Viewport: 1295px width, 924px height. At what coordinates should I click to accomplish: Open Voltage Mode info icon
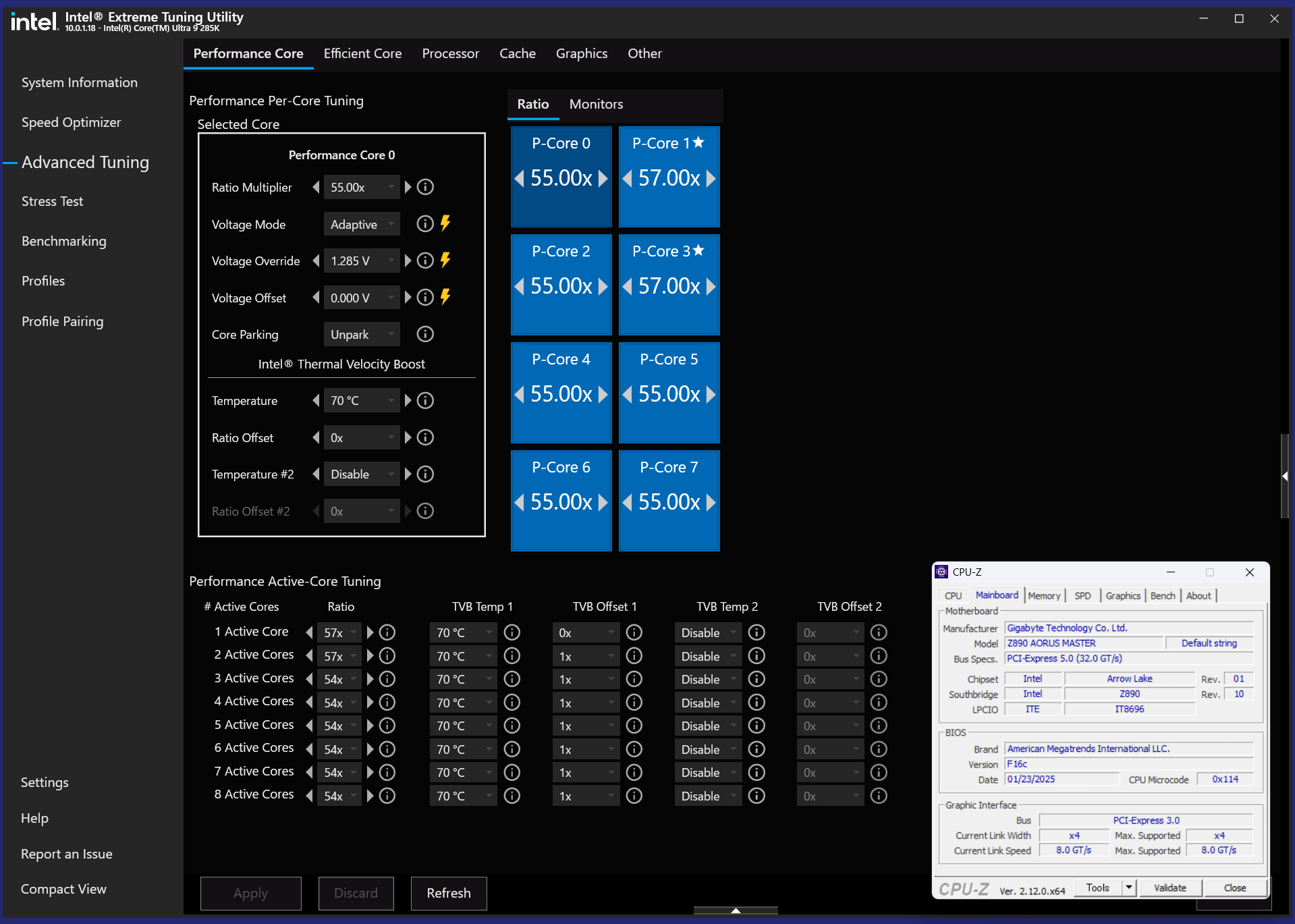tap(425, 224)
